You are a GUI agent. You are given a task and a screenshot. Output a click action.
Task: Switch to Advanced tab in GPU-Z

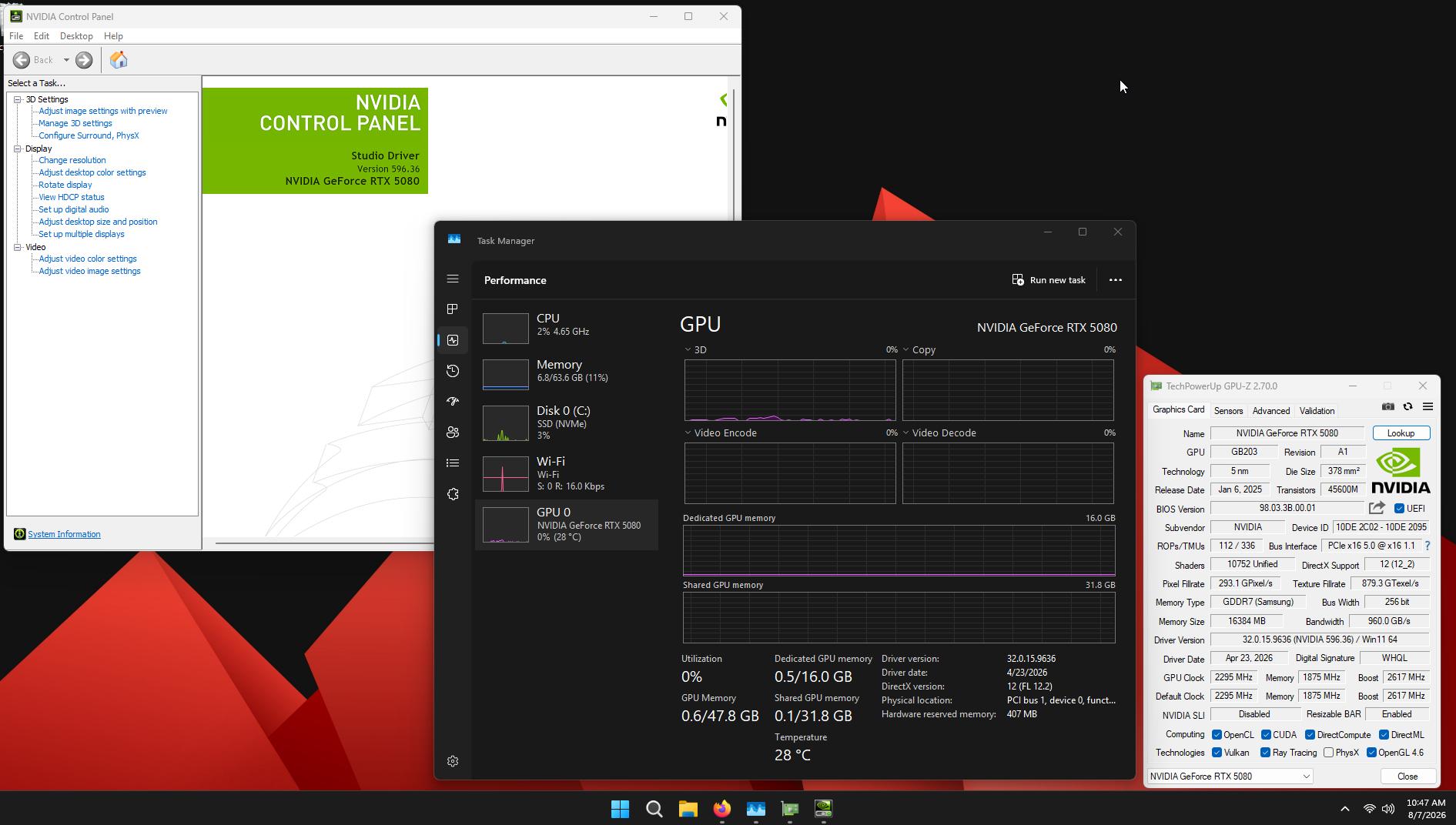pos(1270,411)
